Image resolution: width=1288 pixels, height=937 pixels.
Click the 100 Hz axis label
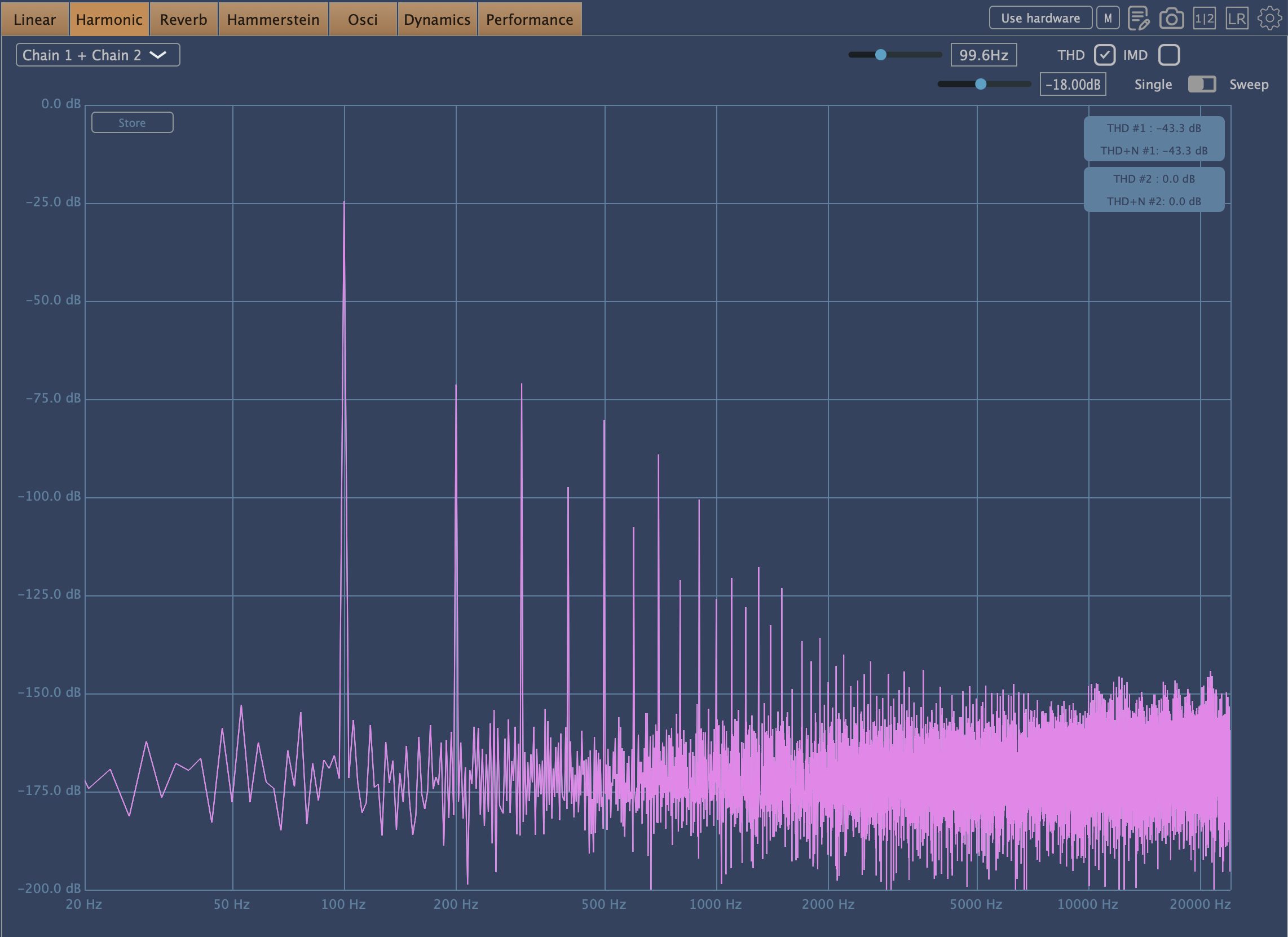coord(343,905)
